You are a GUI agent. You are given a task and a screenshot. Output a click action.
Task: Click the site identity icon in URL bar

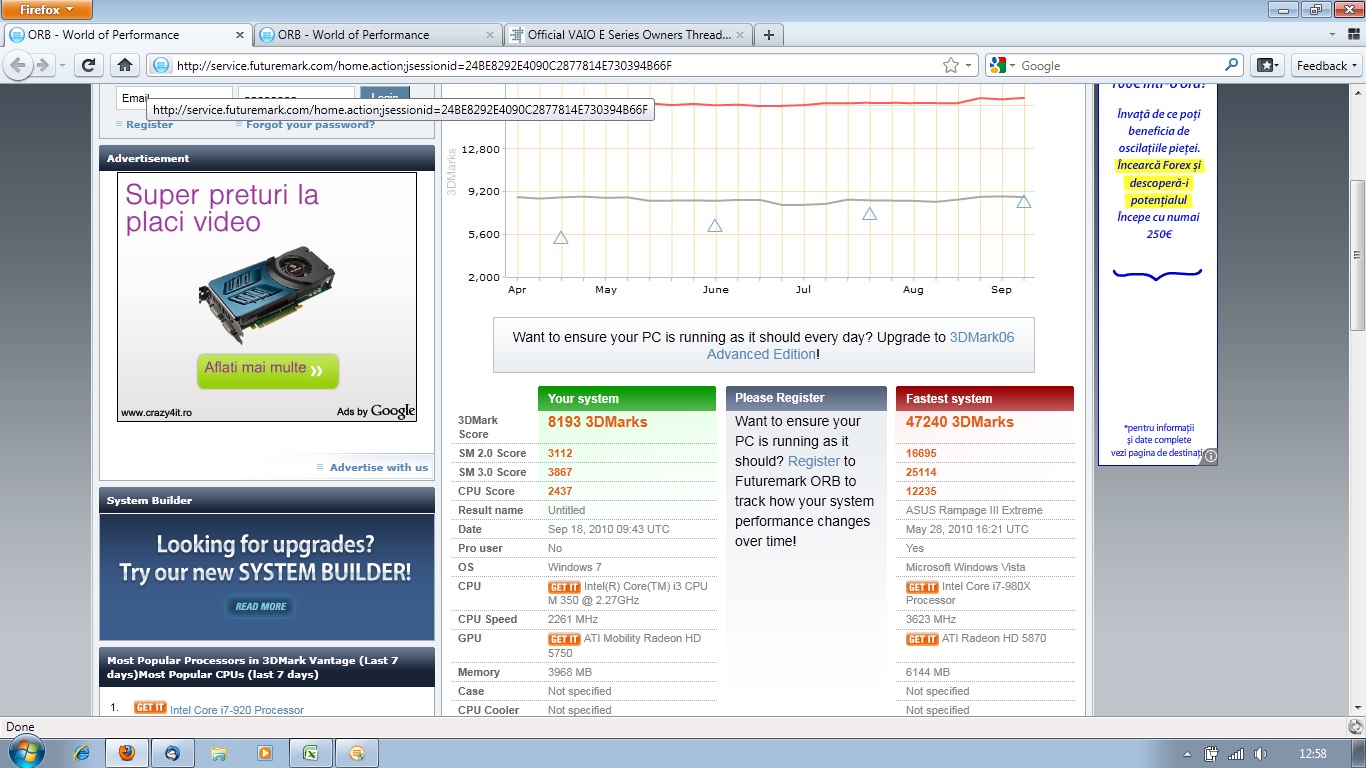[161, 65]
